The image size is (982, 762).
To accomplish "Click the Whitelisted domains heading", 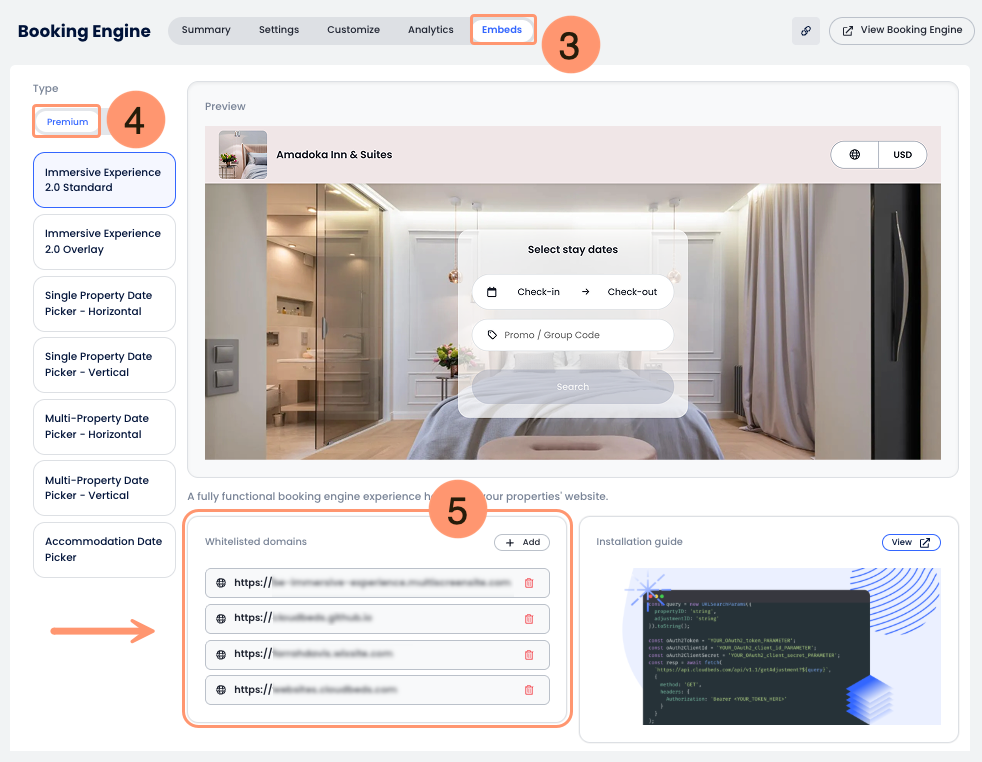I will (x=256, y=542).
